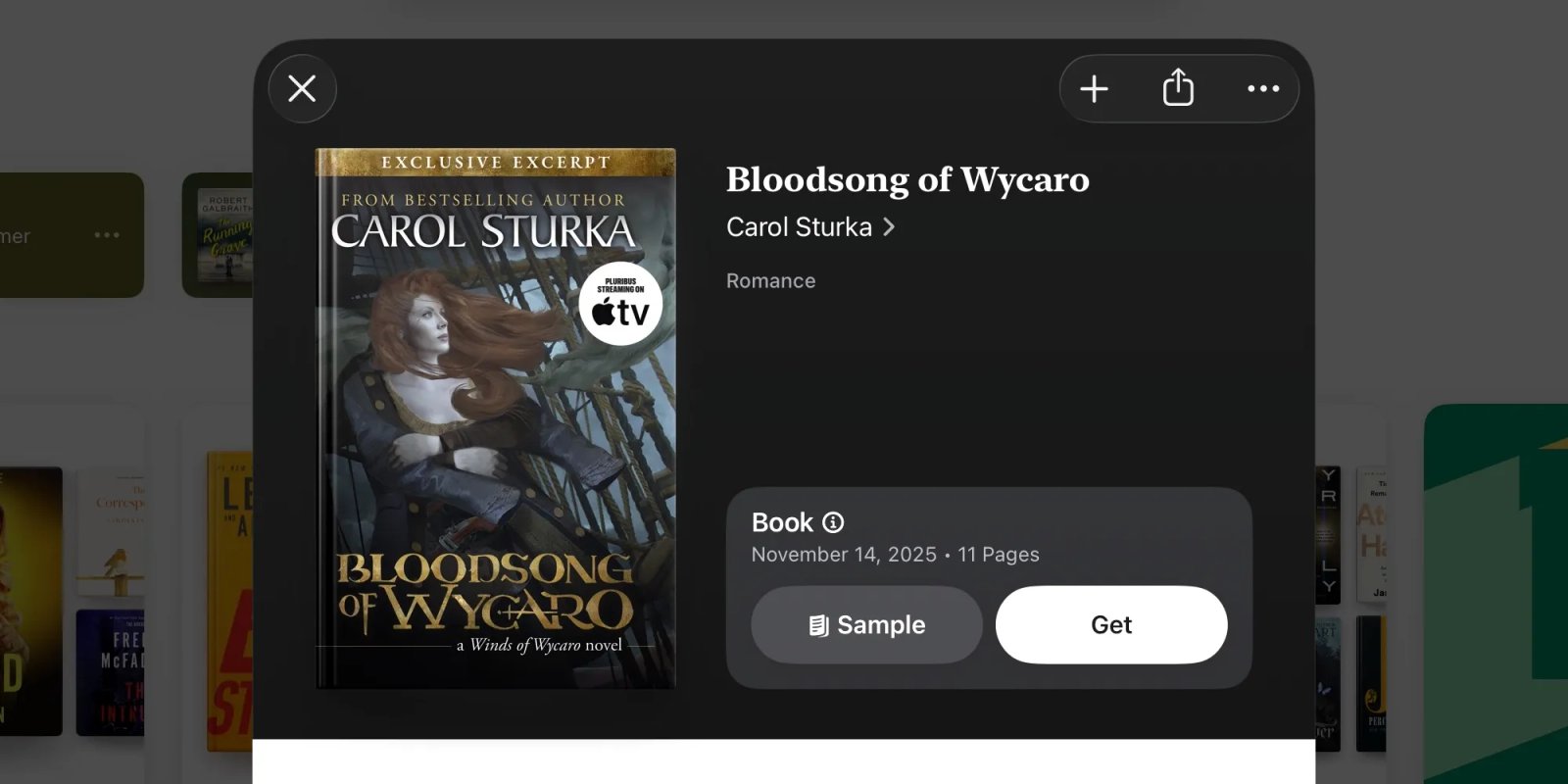This screenshot has width=1568, height=784.
Task: Dismiss the book page with the X icon
Action: pos(302,88)
